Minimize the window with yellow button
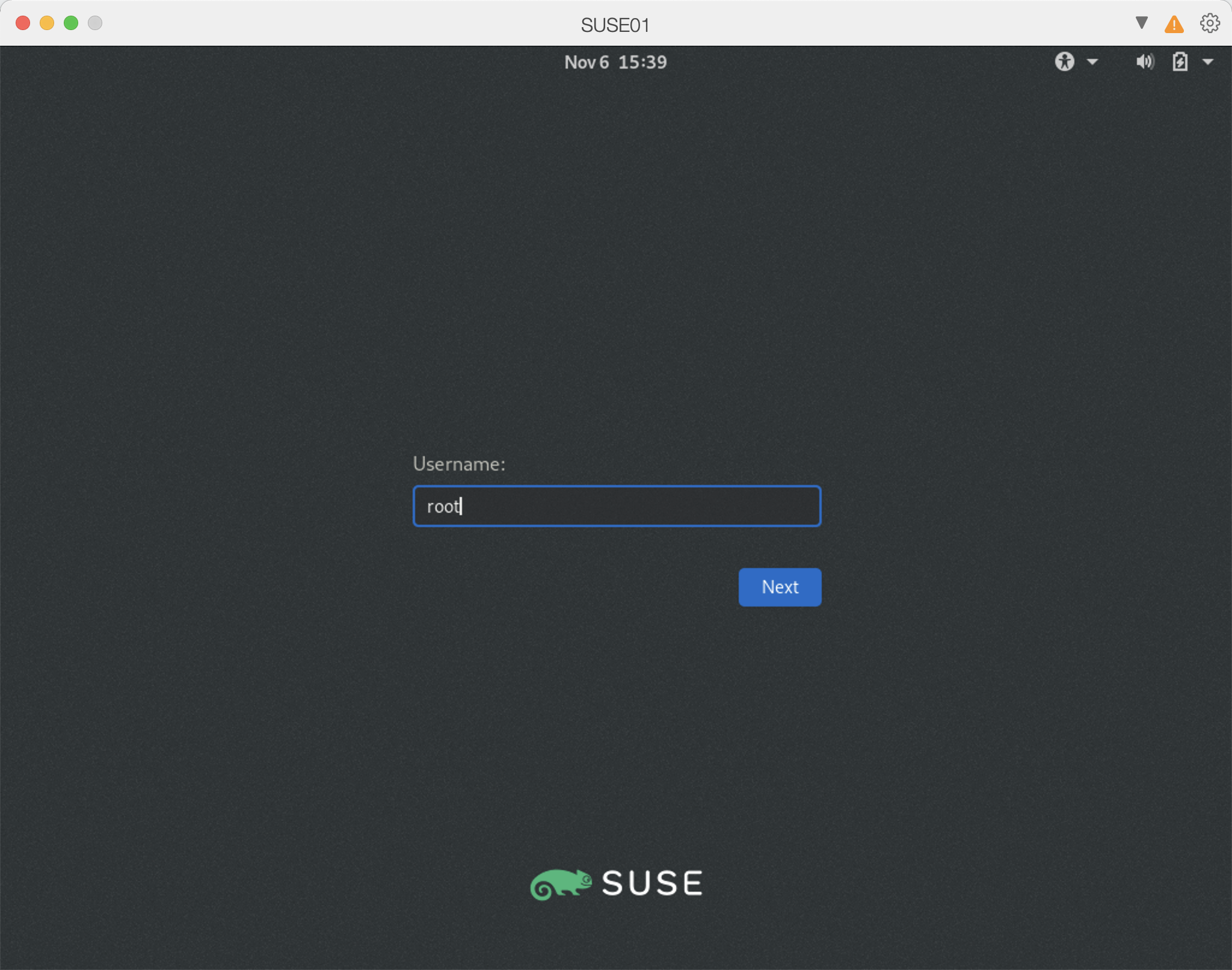Viewport: 1232px width, 970px height. 47,23
